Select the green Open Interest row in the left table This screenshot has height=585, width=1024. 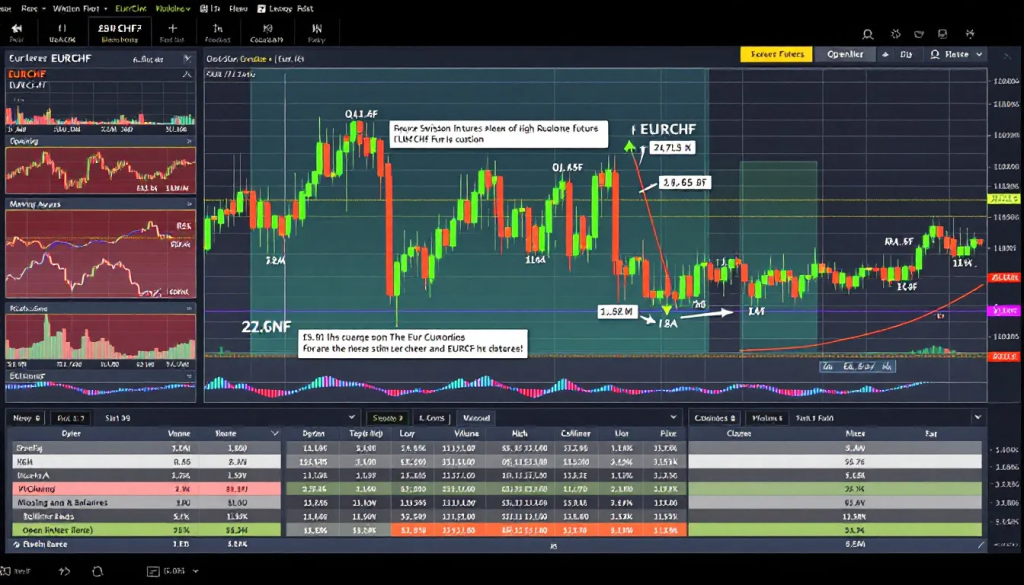pyautogui.click(x=146, y=530)
